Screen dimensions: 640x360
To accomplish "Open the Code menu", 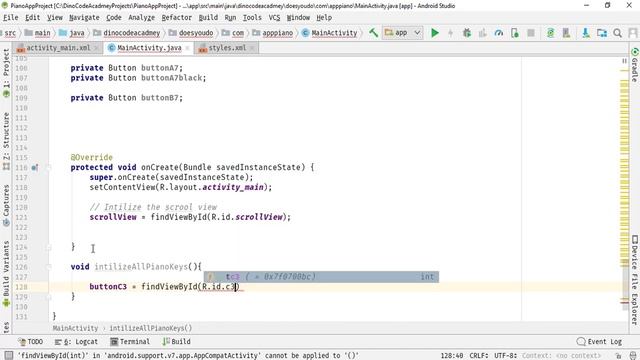I will [114, 18].
